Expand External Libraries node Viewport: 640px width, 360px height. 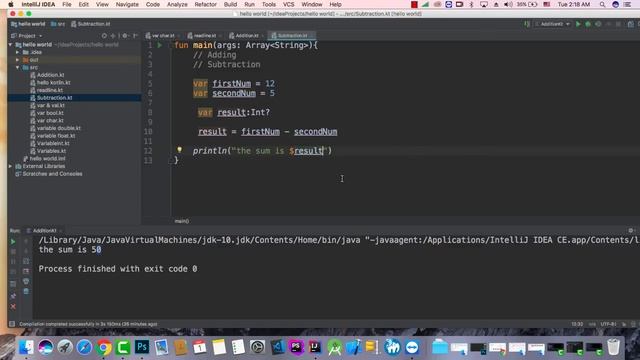[x=11, y=166]
